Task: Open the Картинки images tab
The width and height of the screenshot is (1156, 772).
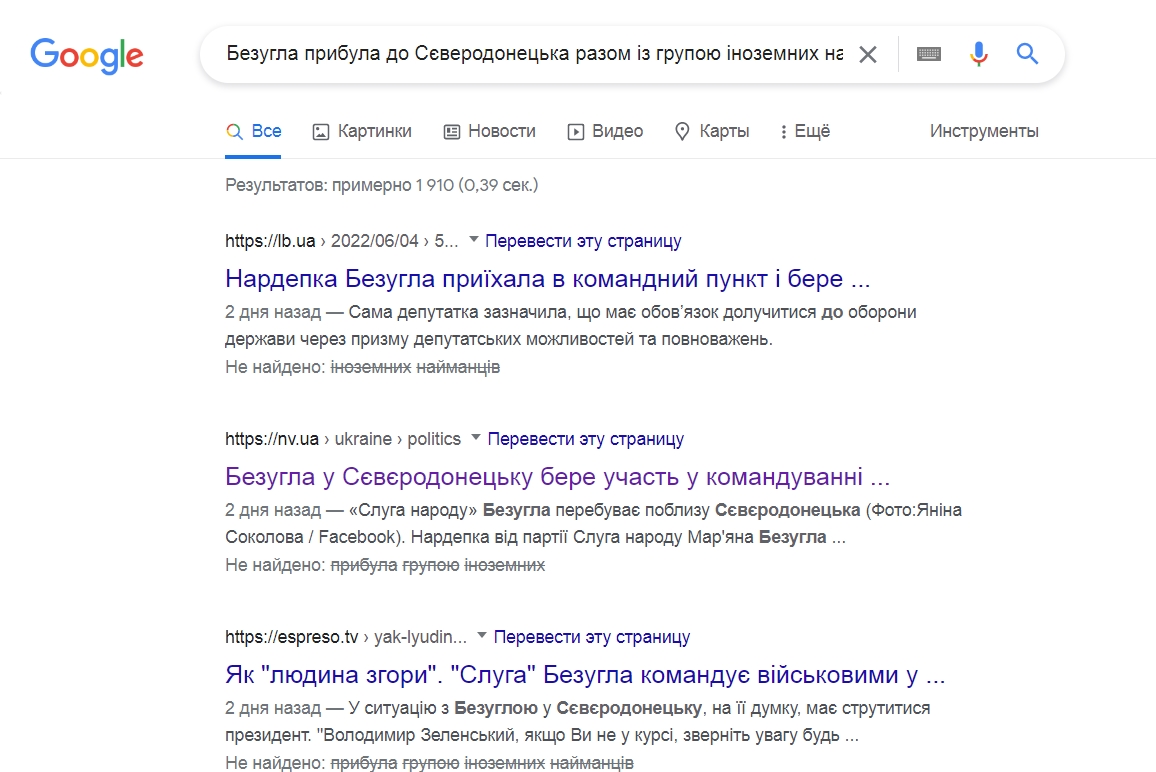Action: pyautogui.click(x=362, y=131)
